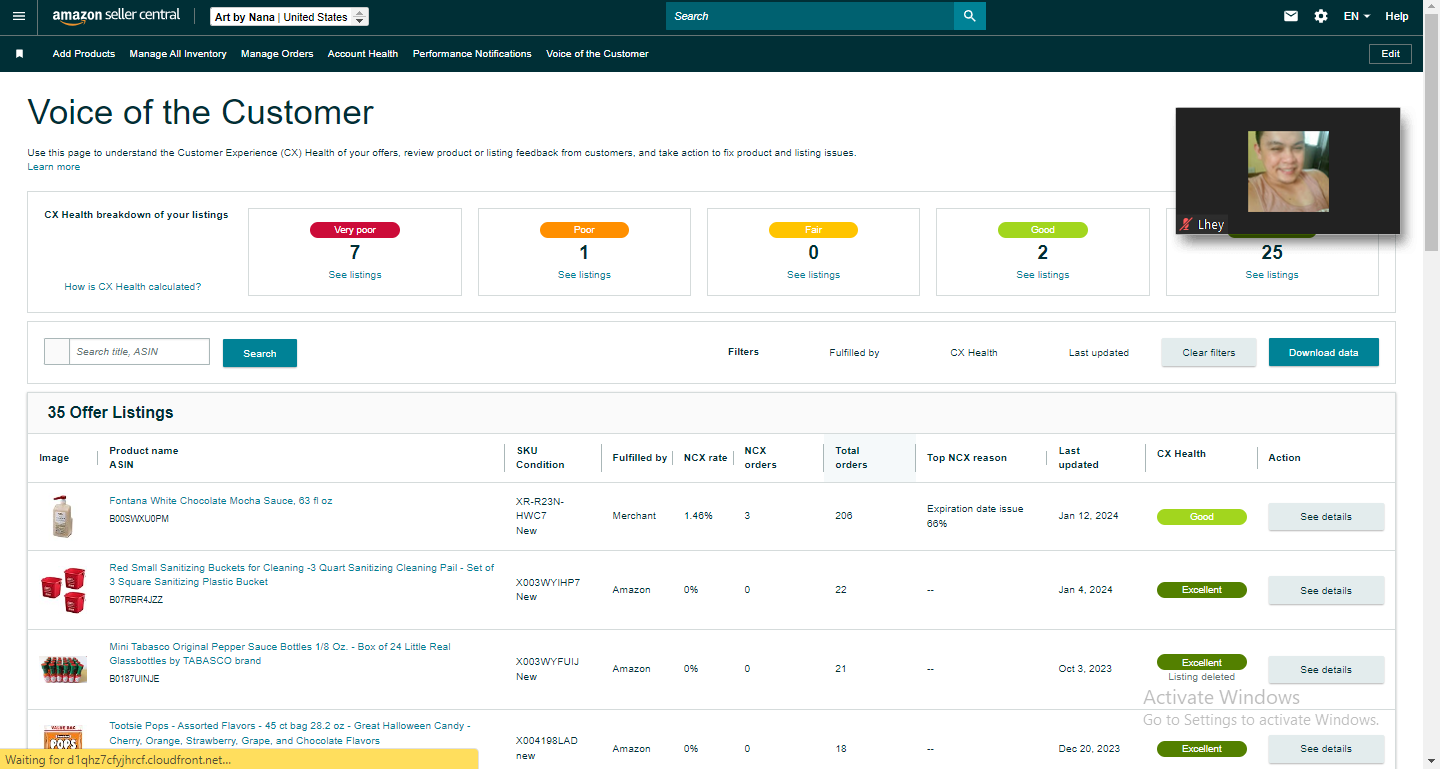Click the muted microphone icon beside Lhey
The image size is (1440, 769).
1186,224
